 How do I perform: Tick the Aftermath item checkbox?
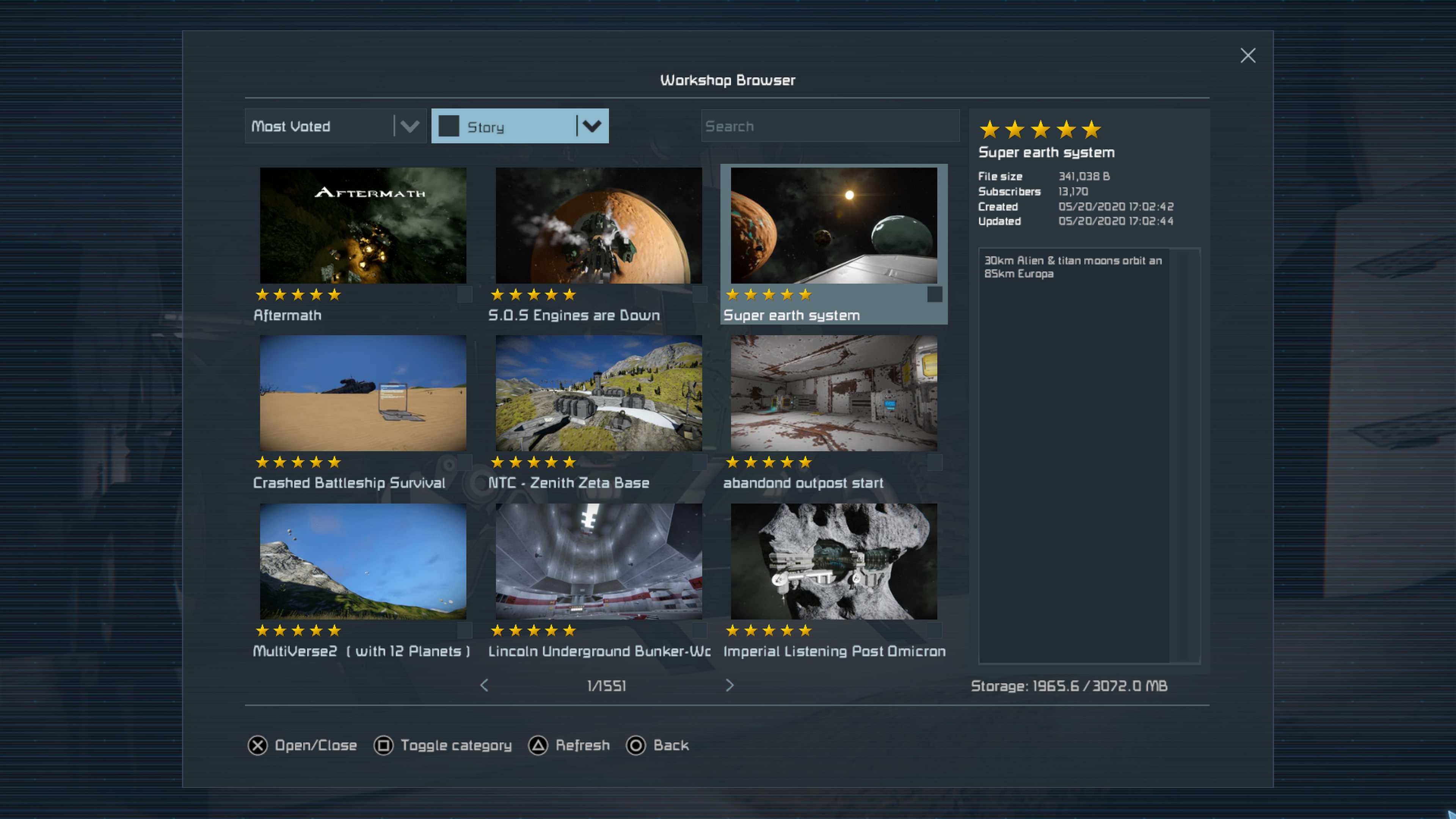point(464,295)
